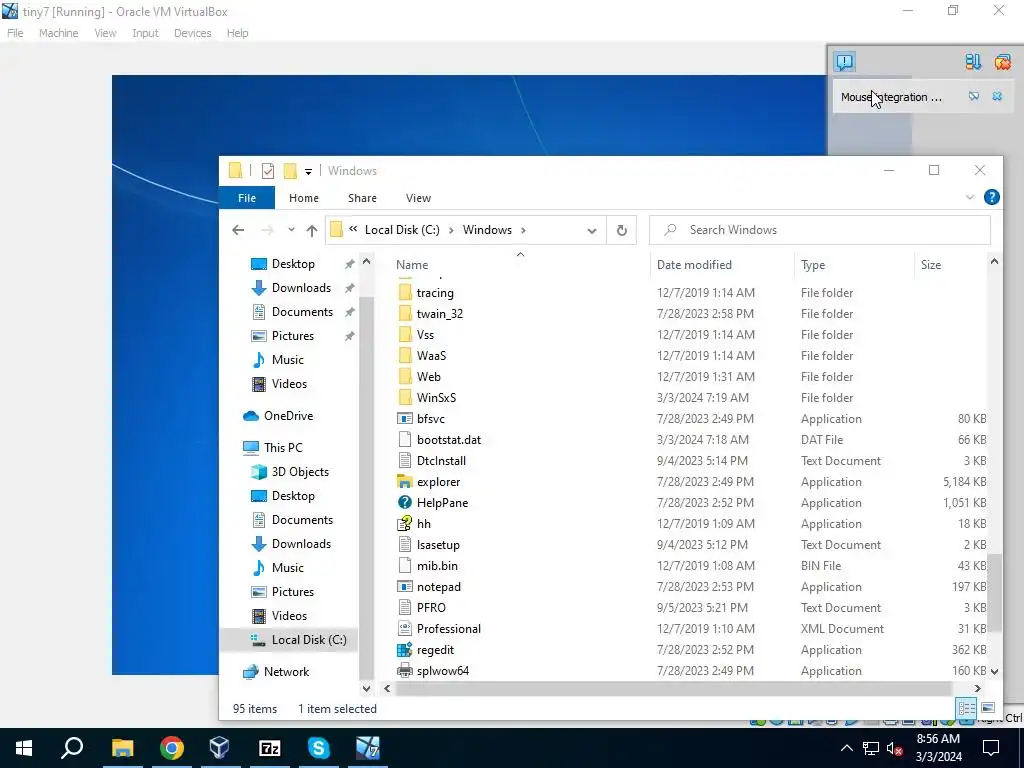Select the HelpPane application icon
The height and width of the screenshot is (768, 1024).
[405, 503]
